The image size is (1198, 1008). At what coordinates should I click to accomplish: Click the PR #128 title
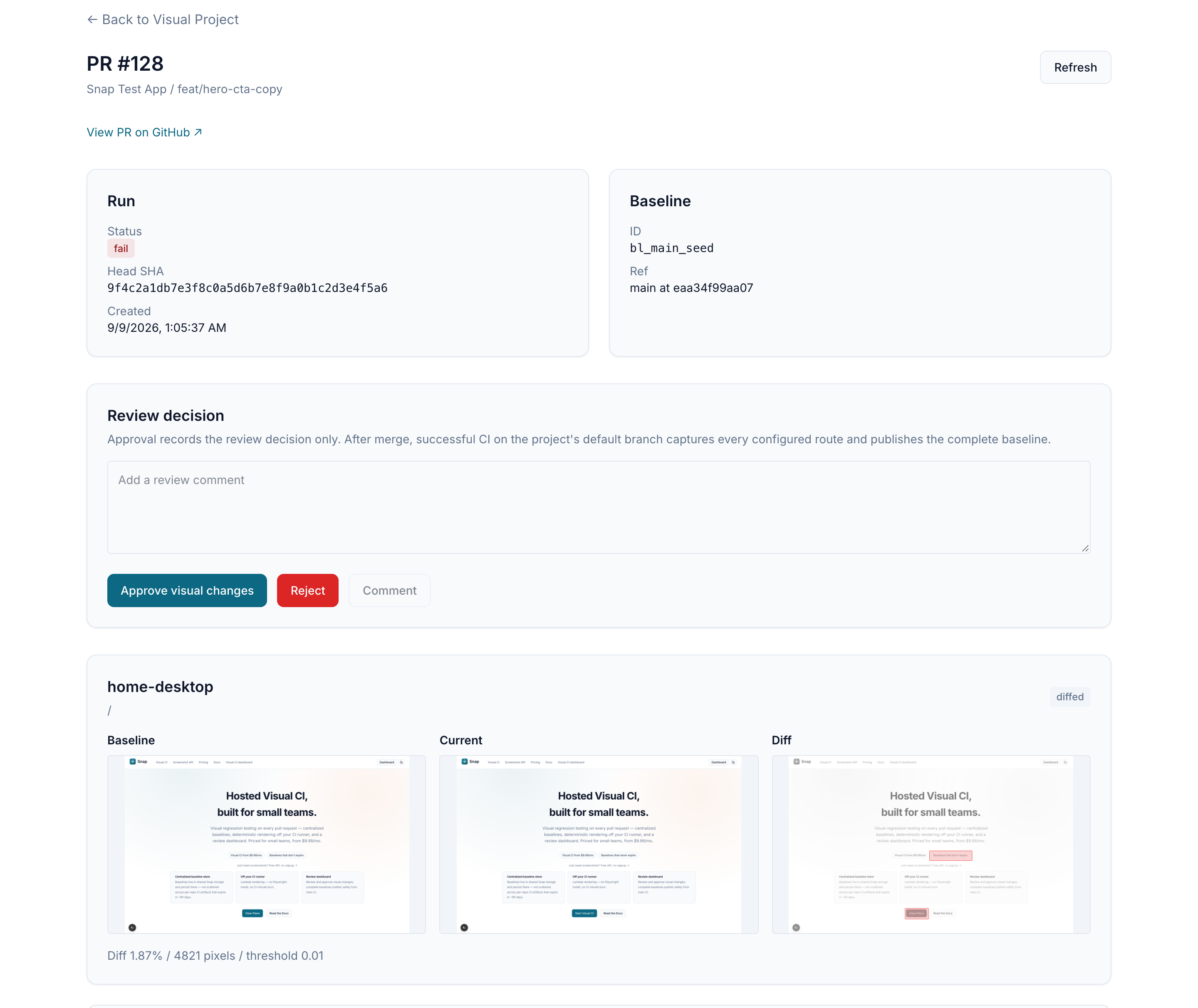[x=125, y=64]
